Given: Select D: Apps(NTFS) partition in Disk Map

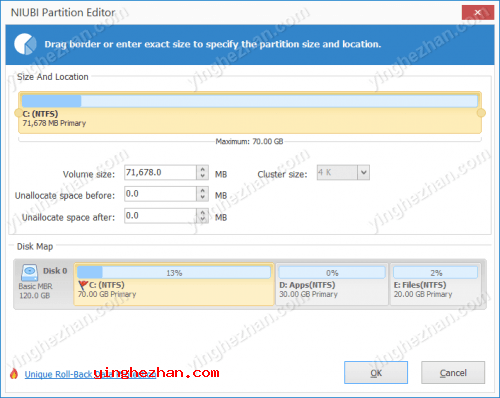Looking at the screenshot, I should click(x=332, y=284).
